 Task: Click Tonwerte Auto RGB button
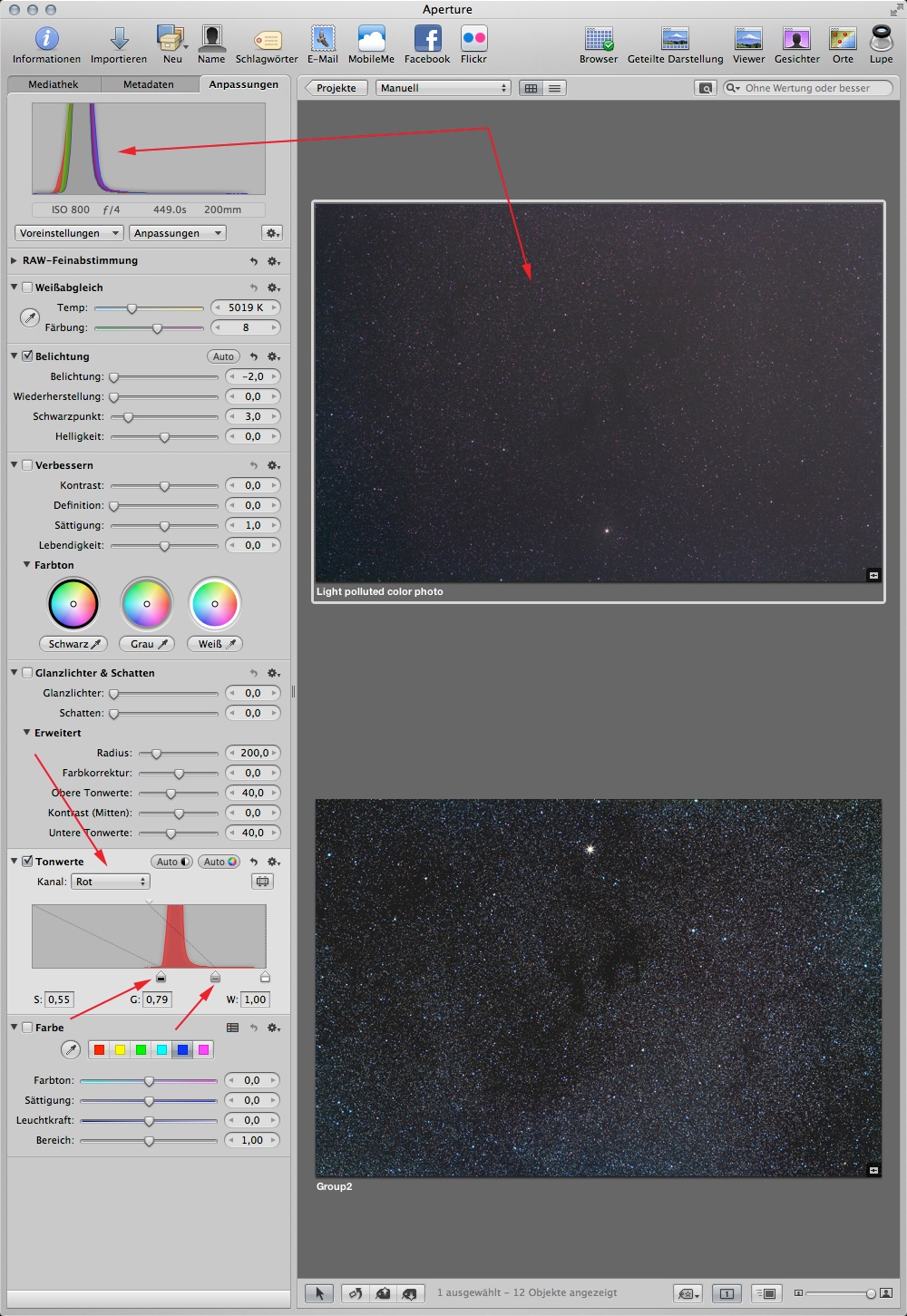point(220,862)
